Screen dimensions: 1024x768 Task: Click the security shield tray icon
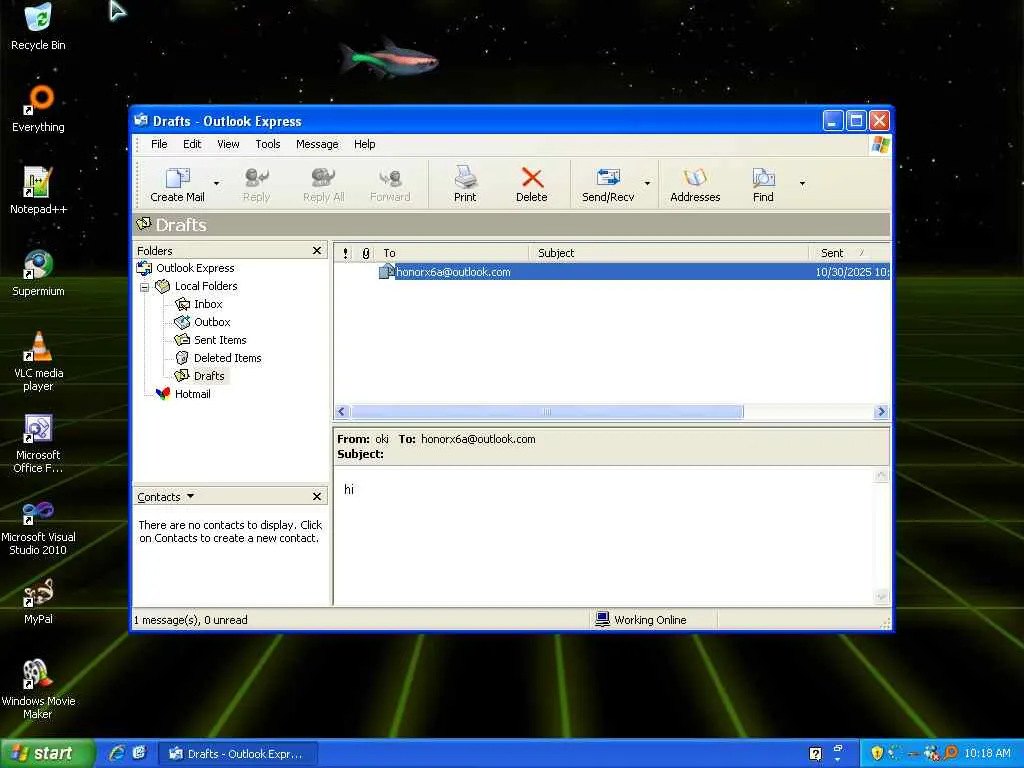point(876,754)
